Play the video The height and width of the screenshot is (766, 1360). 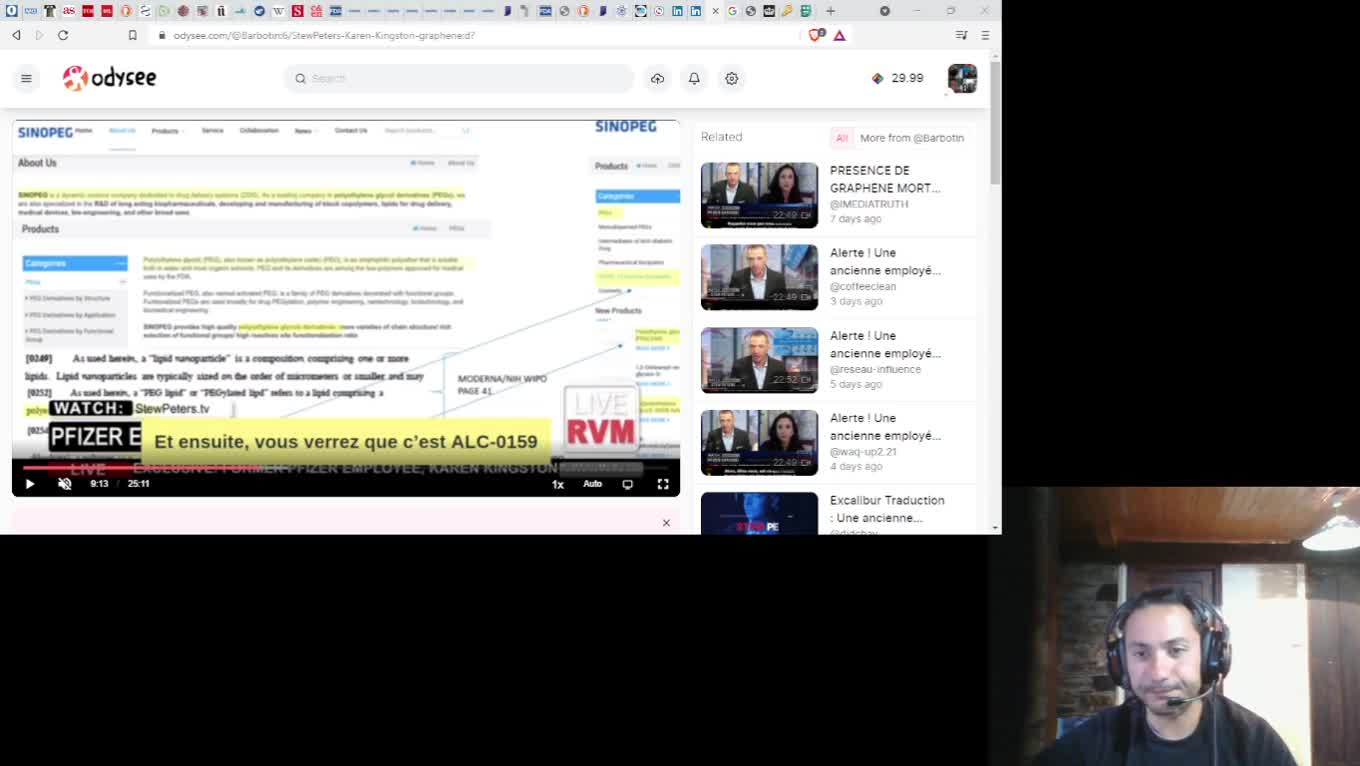click(x=29, y=484)
